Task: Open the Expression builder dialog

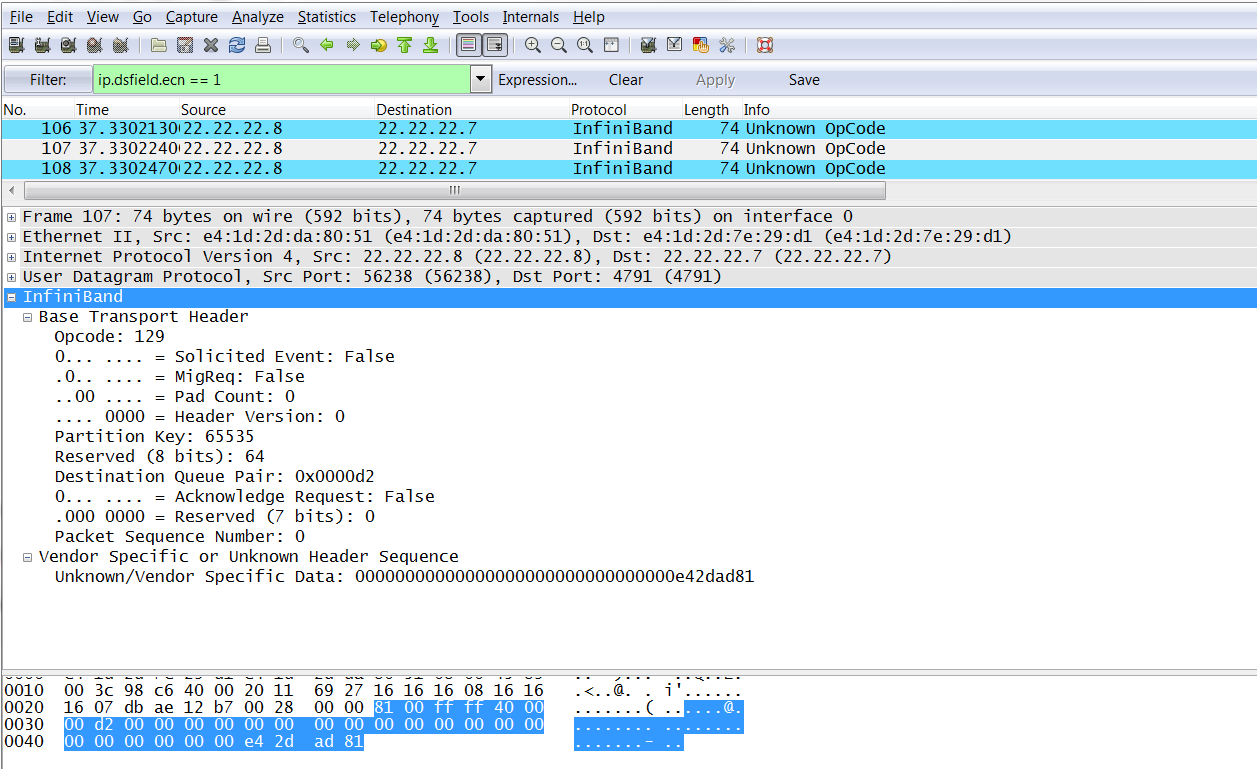Action: (538, 79)
